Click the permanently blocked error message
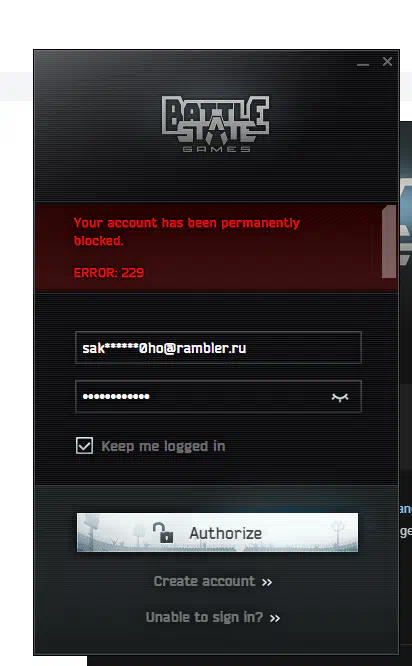Image resolution: width=412 pixels, height=666 pixels. point(186,231)
